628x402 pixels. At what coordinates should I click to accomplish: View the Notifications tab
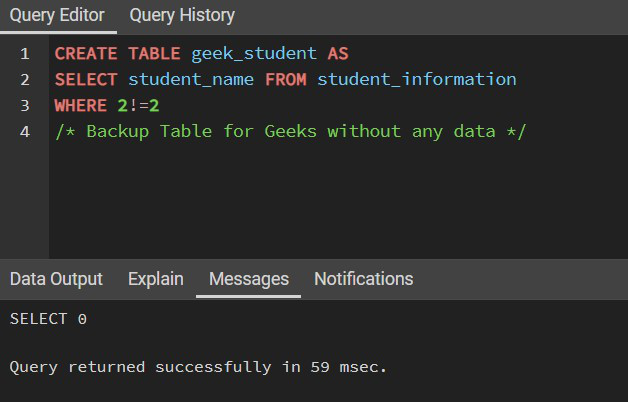363,279
